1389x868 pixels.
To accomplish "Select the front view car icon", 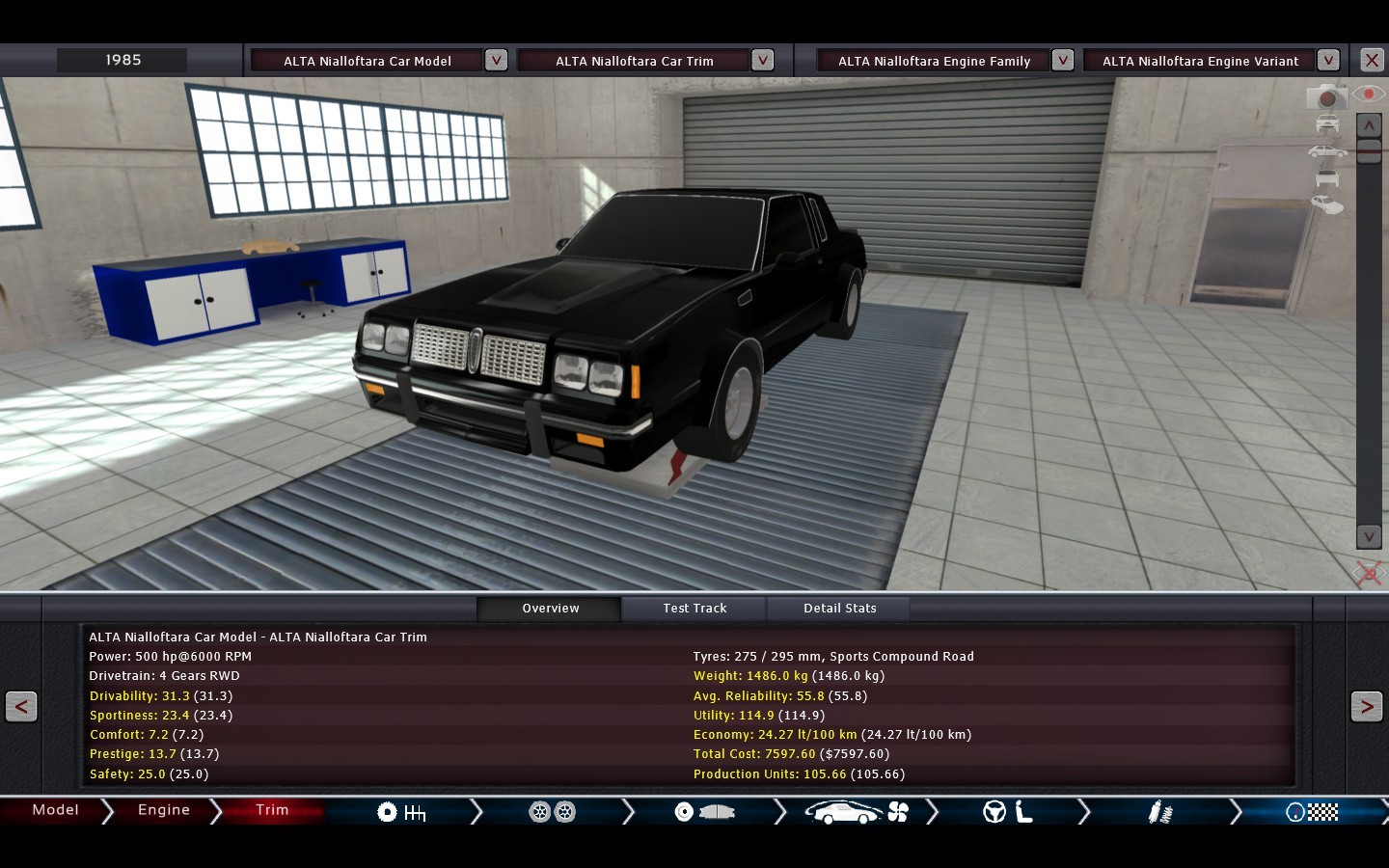I will coord(1327,124).
